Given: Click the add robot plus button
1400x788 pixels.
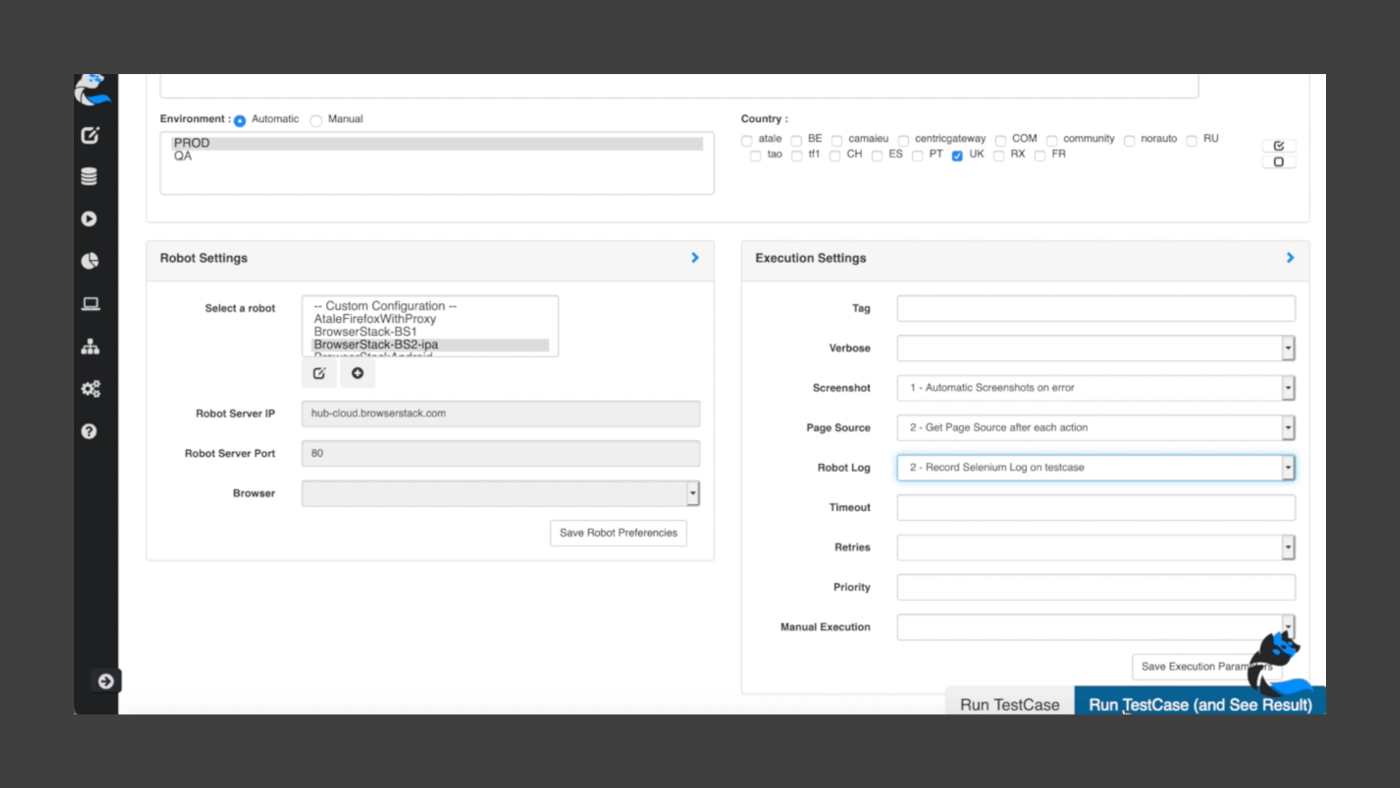Looking at the screenshot, I should tap(357, 373).
